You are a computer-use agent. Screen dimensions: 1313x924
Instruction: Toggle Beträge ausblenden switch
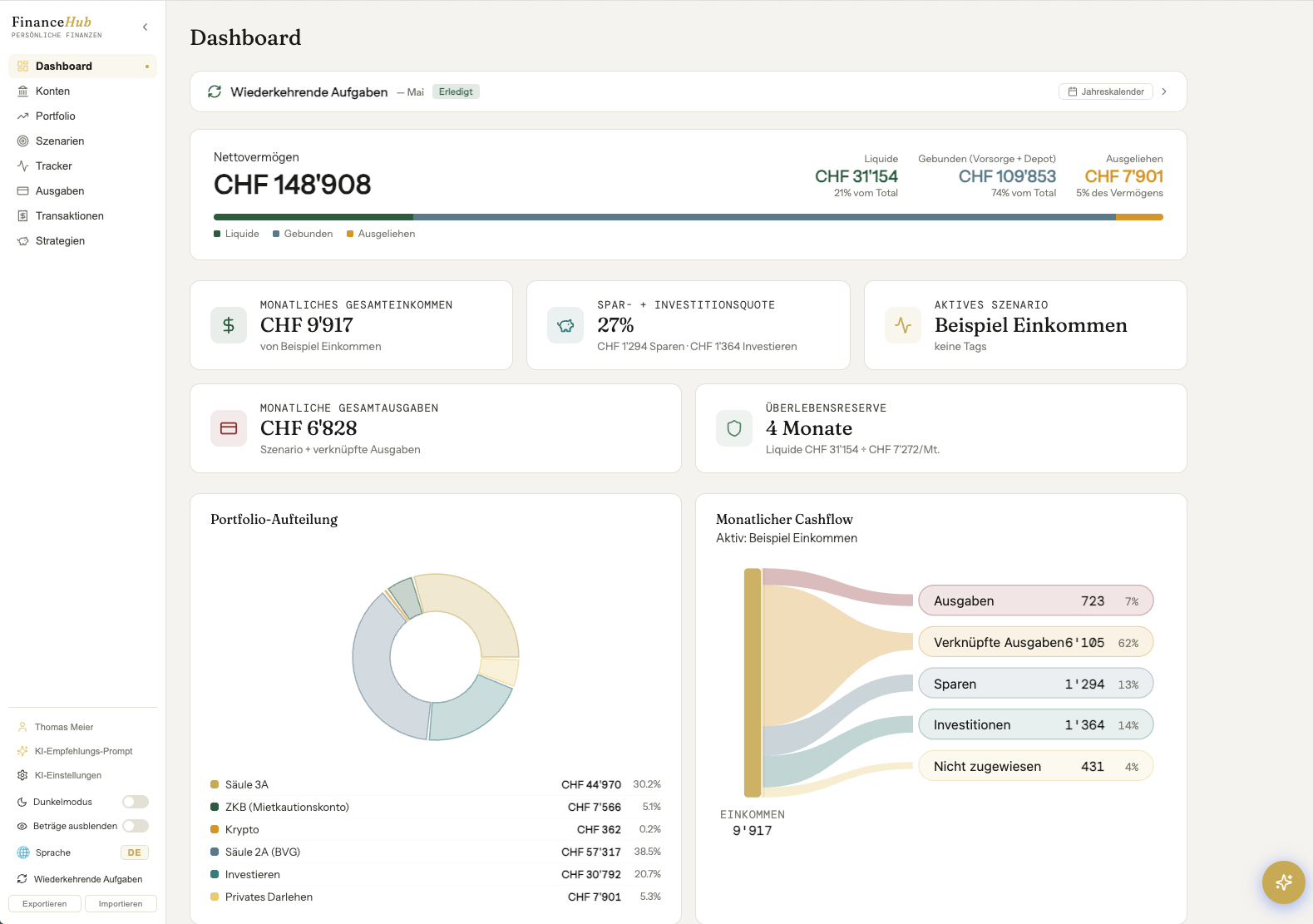pyautogui.click(x=136, y=826)
